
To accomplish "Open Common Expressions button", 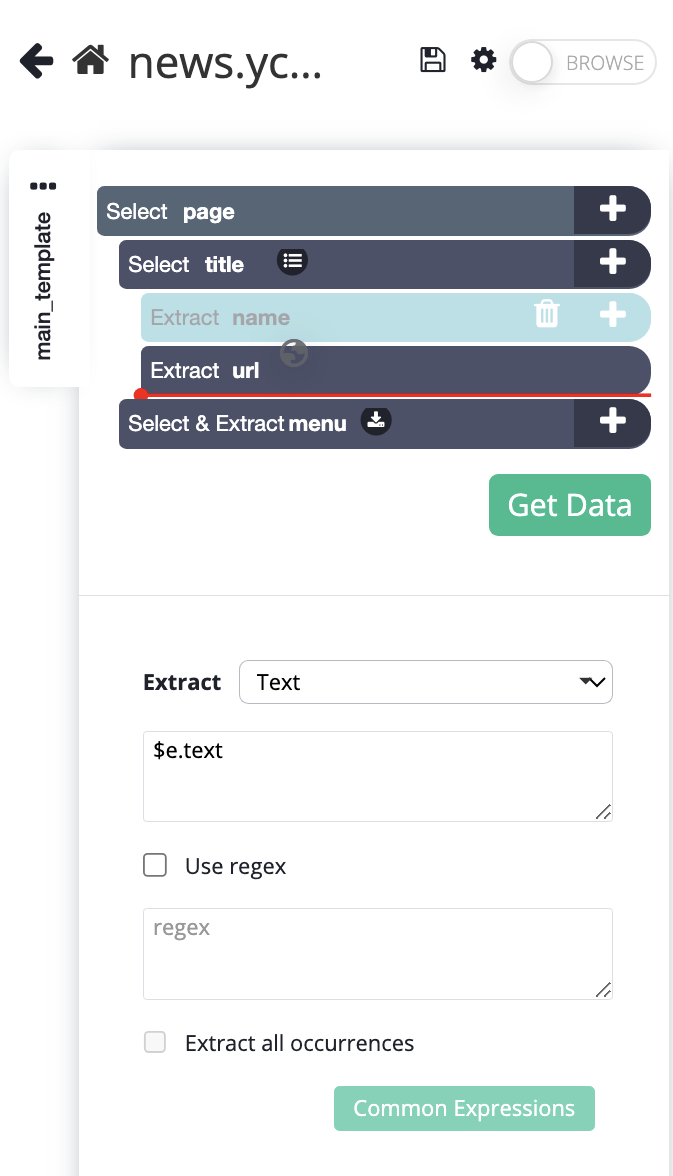I will pyautogui.click(x=464, y=1108).
